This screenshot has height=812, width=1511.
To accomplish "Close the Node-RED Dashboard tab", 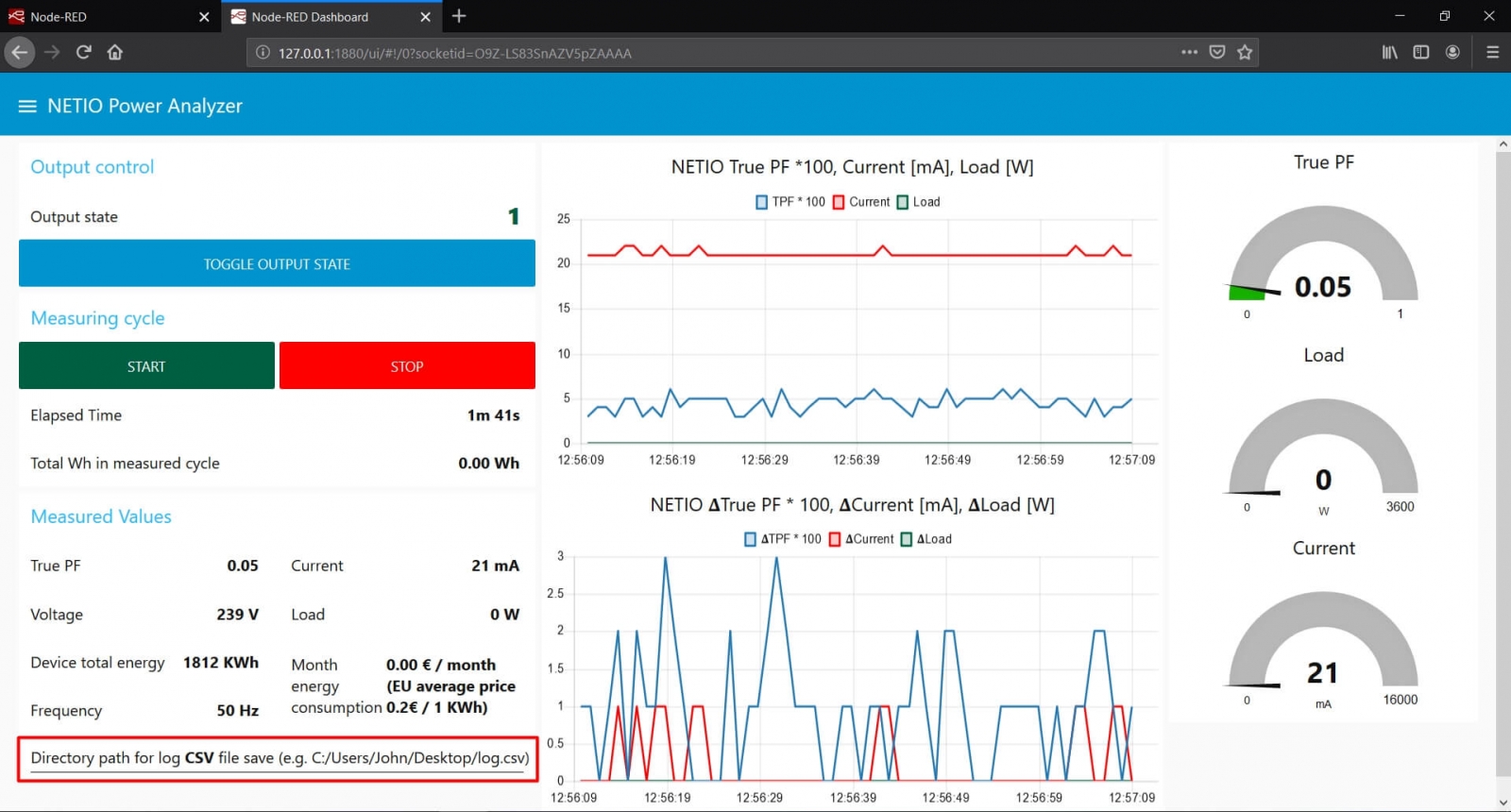I will (x=425, y=17).
